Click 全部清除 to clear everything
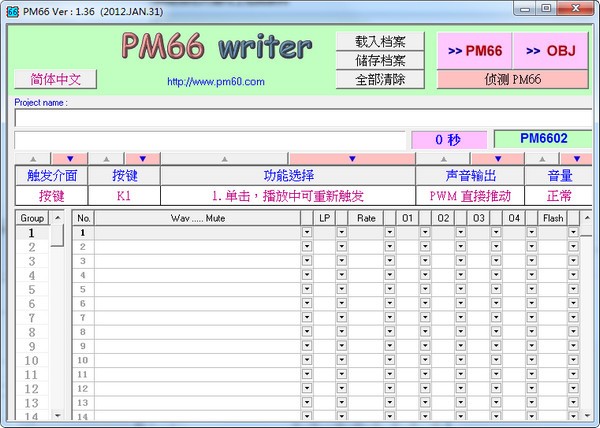Screen dimensions: 600x428 click(380, 79)
